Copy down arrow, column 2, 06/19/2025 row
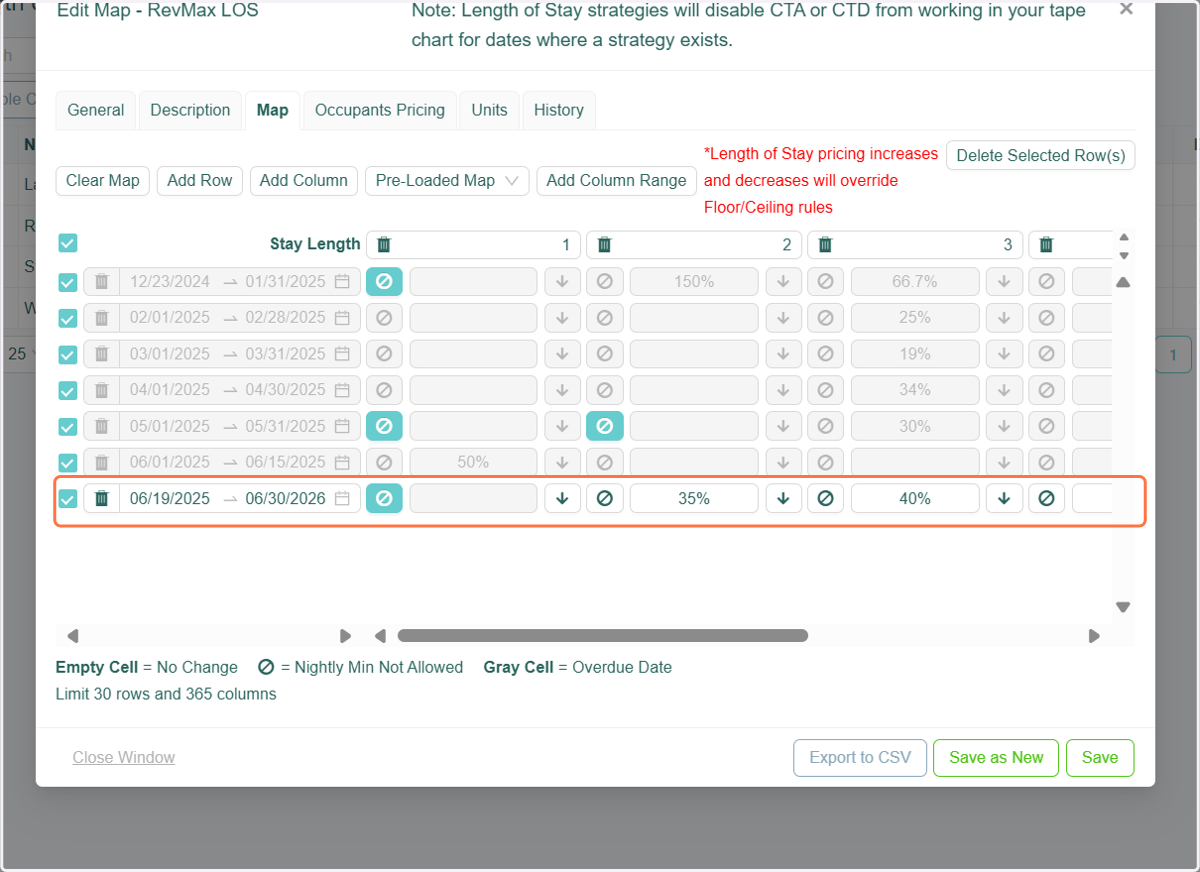This screenshot has height=872, width=1200. click(784, 498)
